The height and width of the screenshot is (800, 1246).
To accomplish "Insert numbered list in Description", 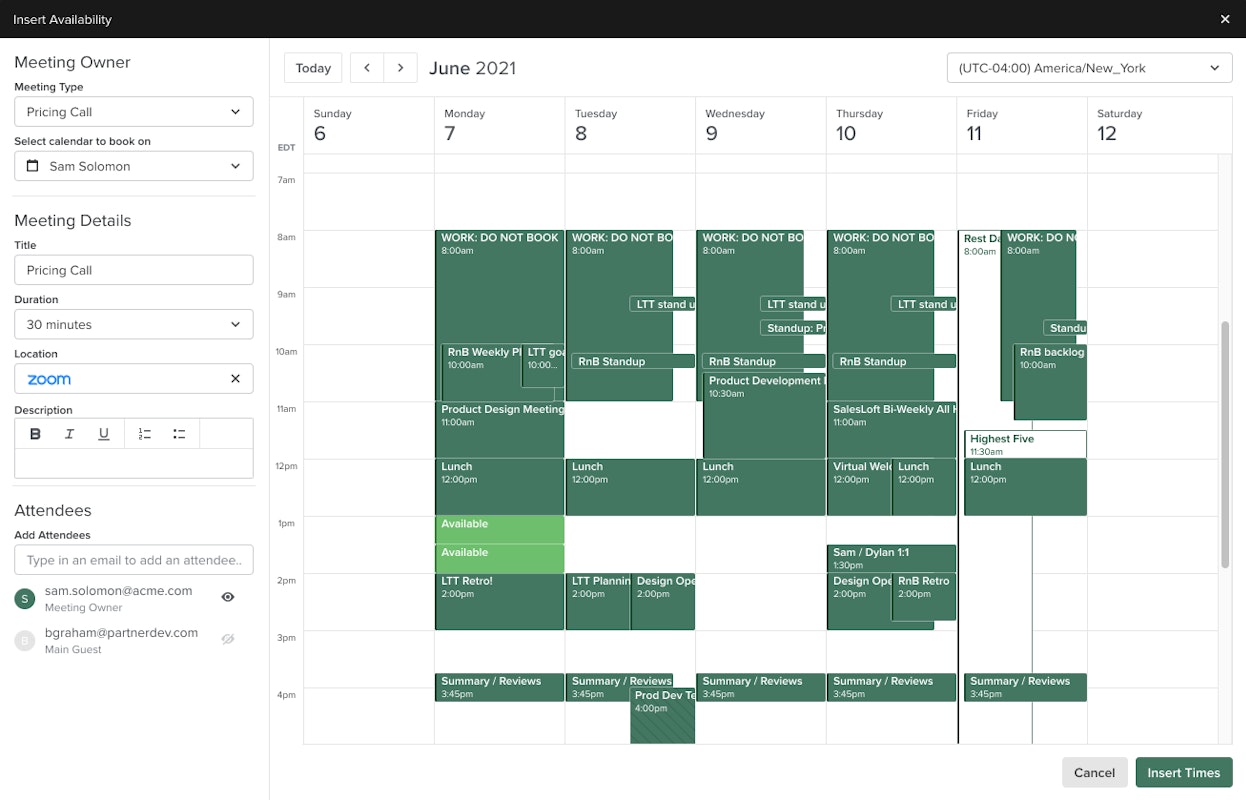I will pos(145,433).
